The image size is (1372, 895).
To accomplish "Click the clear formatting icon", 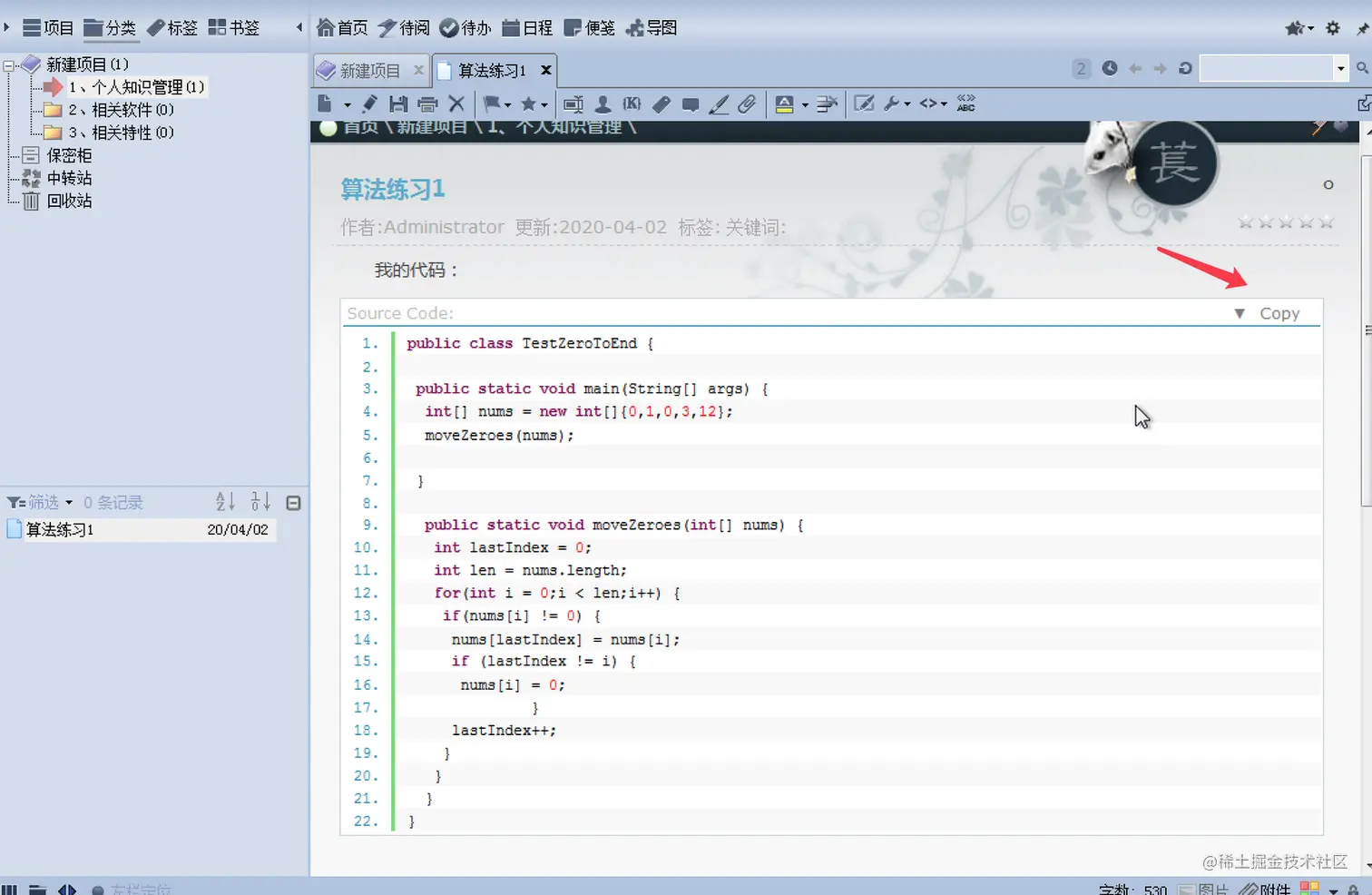I will tap(826, 104).
